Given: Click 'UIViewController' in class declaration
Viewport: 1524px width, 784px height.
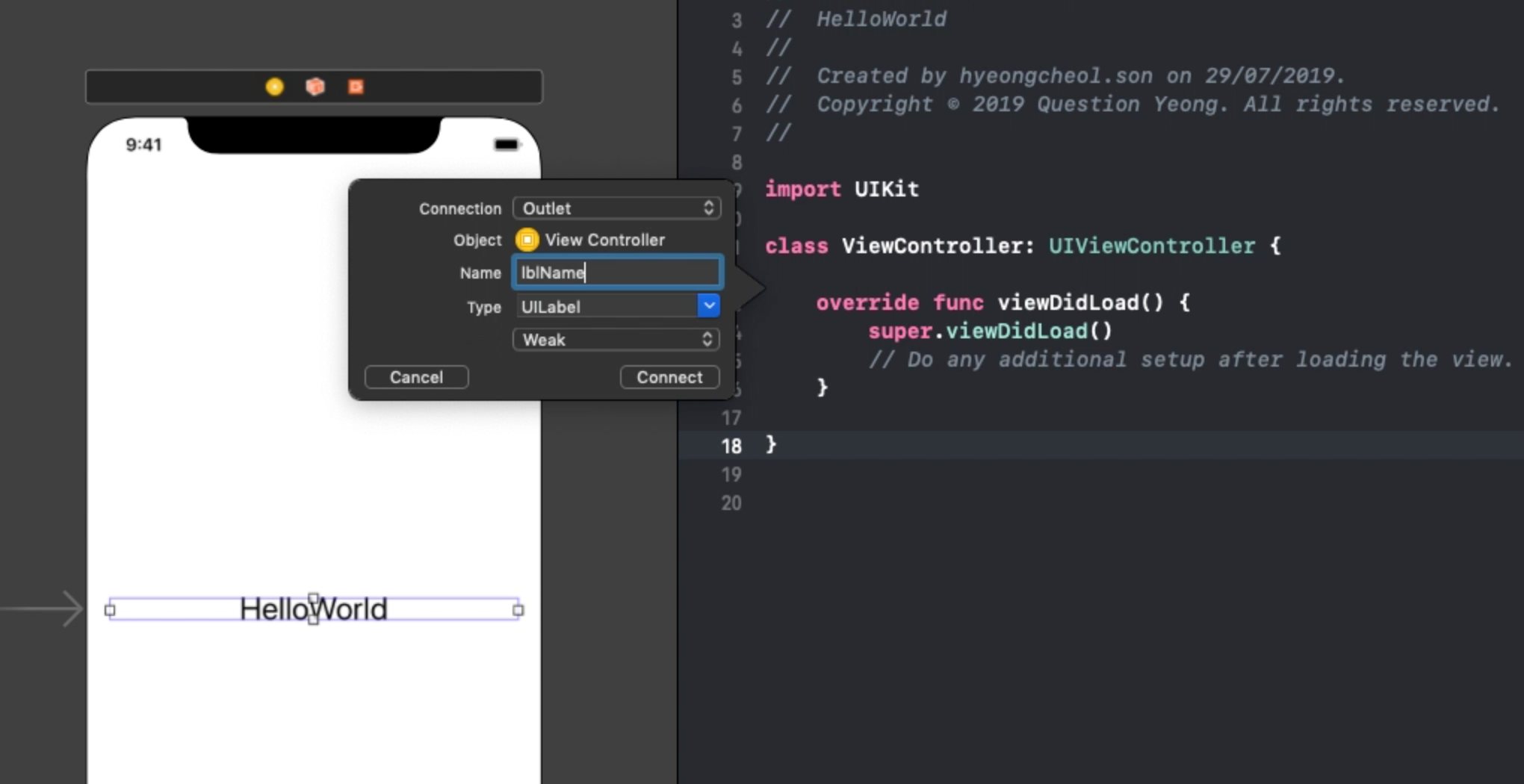Looking at the screenshot, I should (x=1151, y=246).
